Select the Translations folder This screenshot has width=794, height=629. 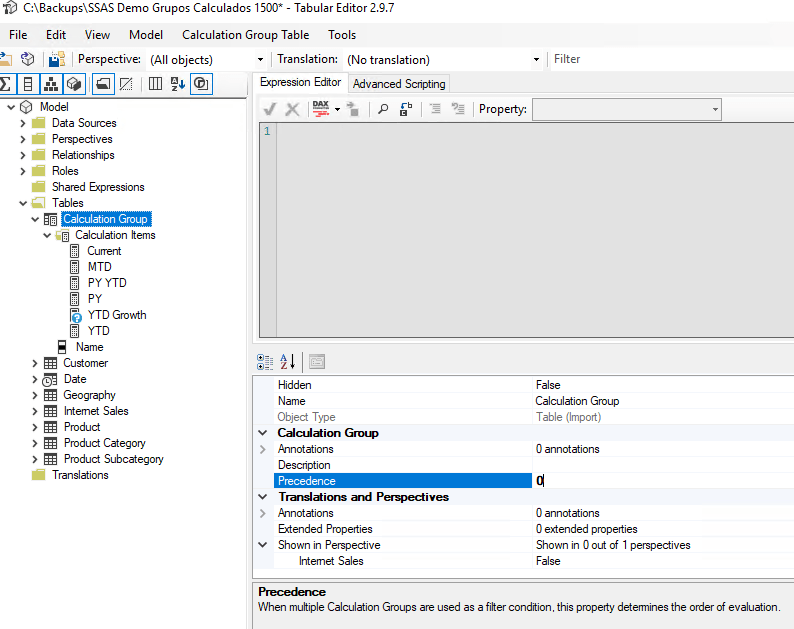coord(80,475)
